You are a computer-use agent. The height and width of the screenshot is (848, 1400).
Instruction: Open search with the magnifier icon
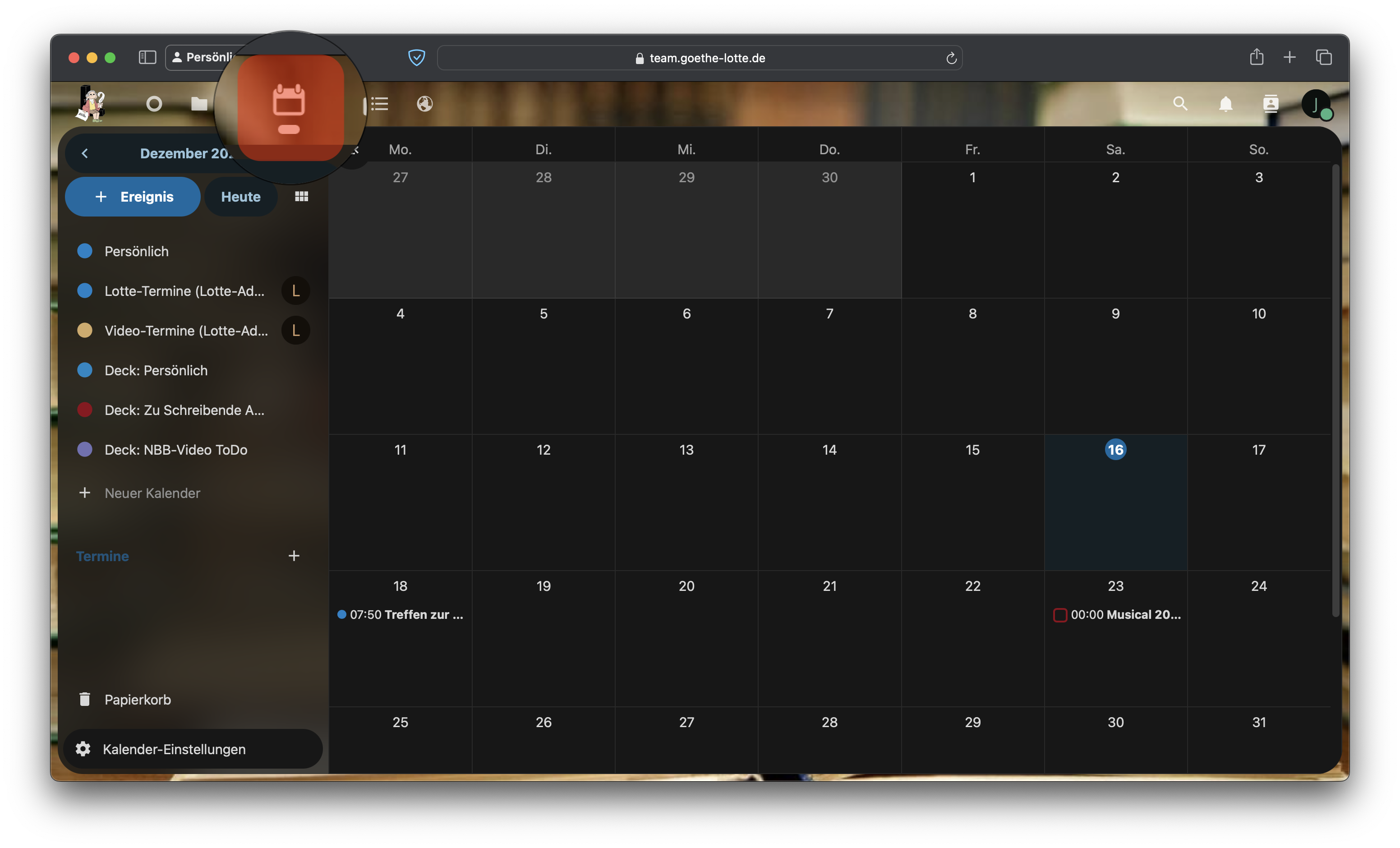pyautogui.click(x=1180, y=104)
